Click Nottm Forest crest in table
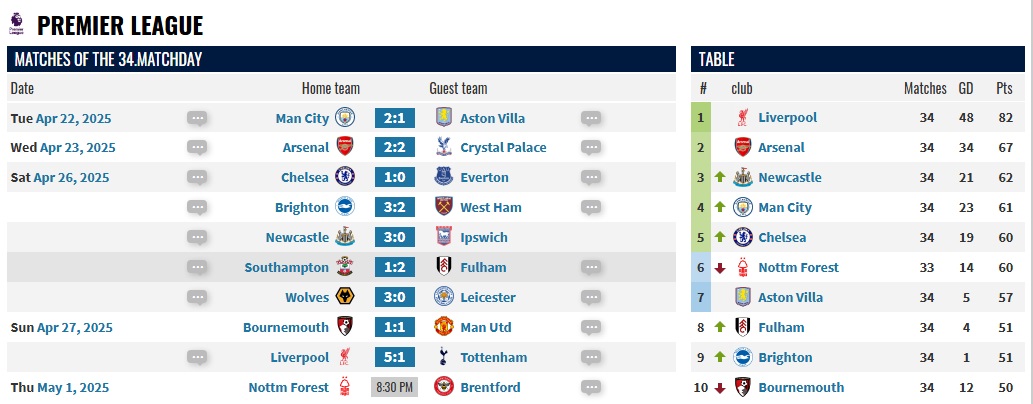 pos(742,268)
